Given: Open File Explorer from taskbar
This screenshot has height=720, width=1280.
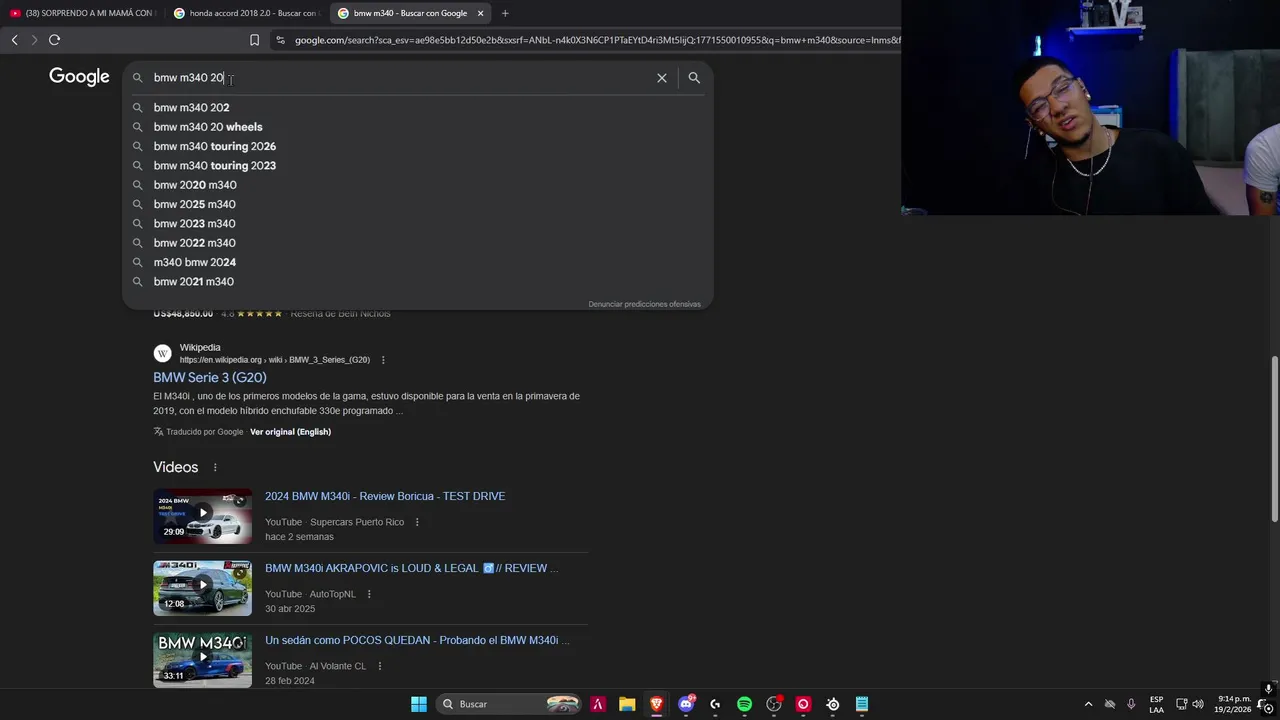Looking at the screenshot, I should point(627,704).
